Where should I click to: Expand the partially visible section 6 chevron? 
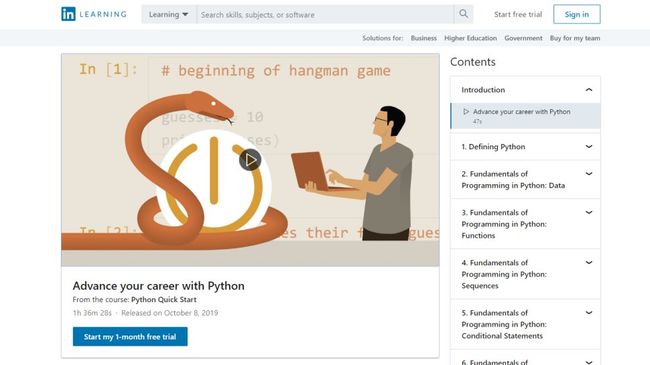(x=589, y=362)
